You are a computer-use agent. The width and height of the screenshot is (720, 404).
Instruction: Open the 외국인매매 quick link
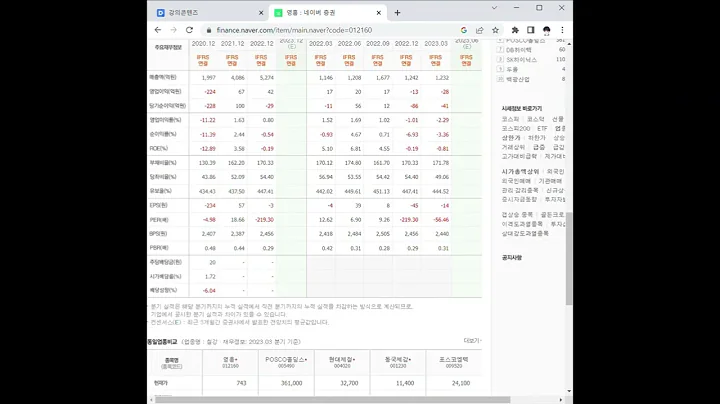[516, 181]
